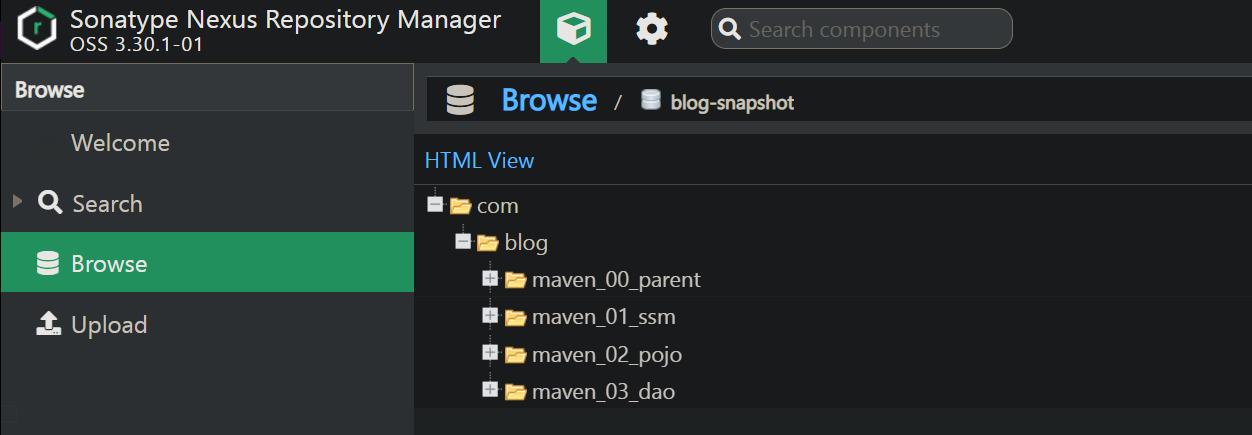This screenshot has height=435, width=1252.
Task: Click the maven_03_dao folder icon
Action: tap(516, 392)
